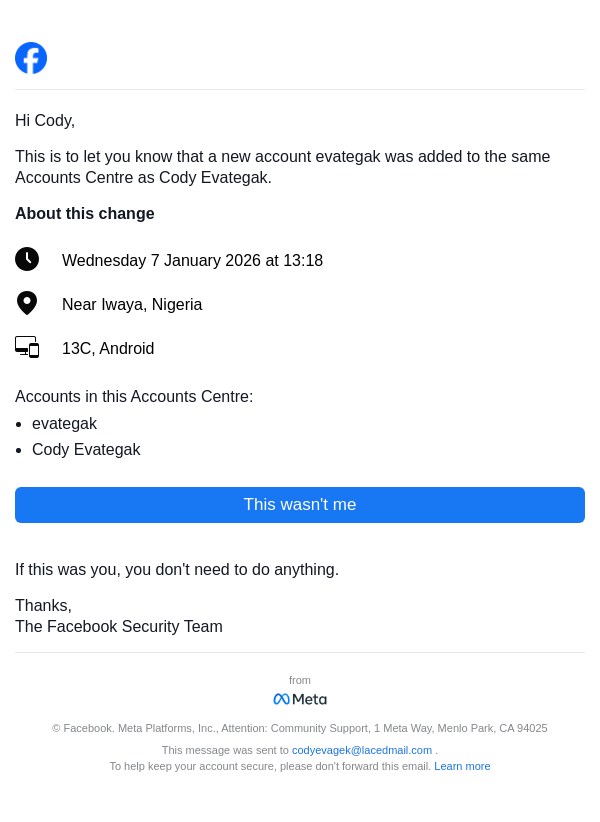Viewport: 600px width, 822px height.
Task: Click the "About this change" heading
Action: coord(85,213)
